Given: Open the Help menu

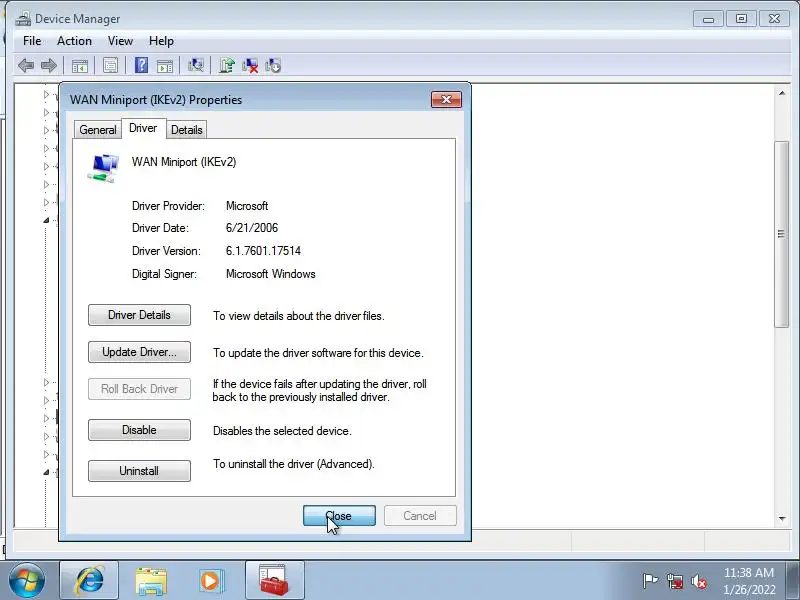Looking at the screenshot, I should click(x=161, y=41).
